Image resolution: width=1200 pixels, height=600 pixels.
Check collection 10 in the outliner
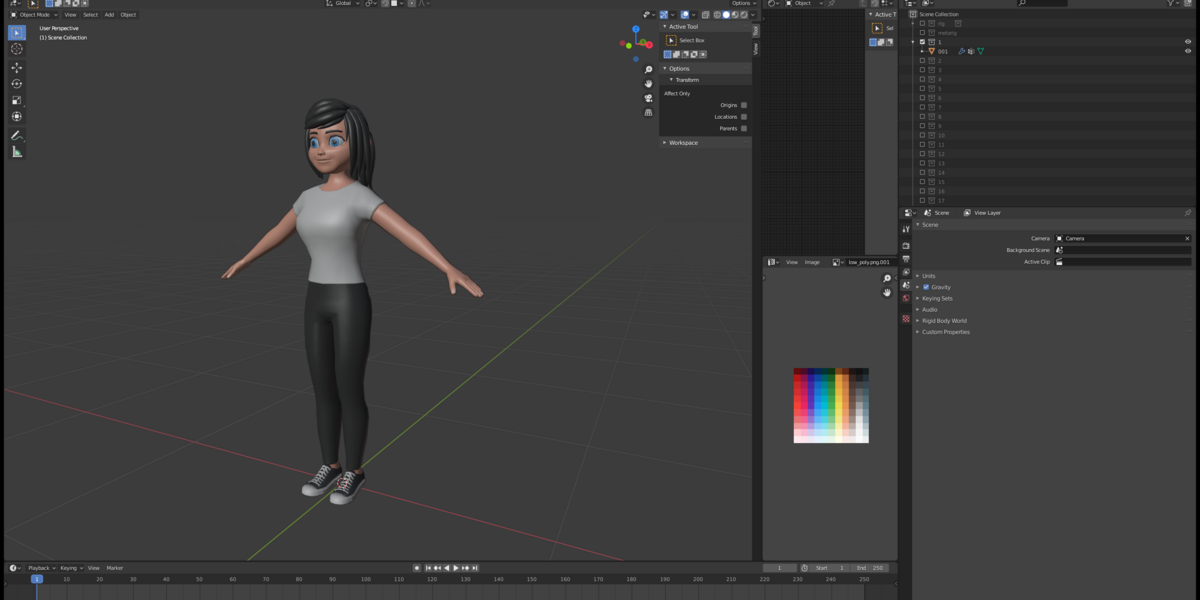pos(922,135)
